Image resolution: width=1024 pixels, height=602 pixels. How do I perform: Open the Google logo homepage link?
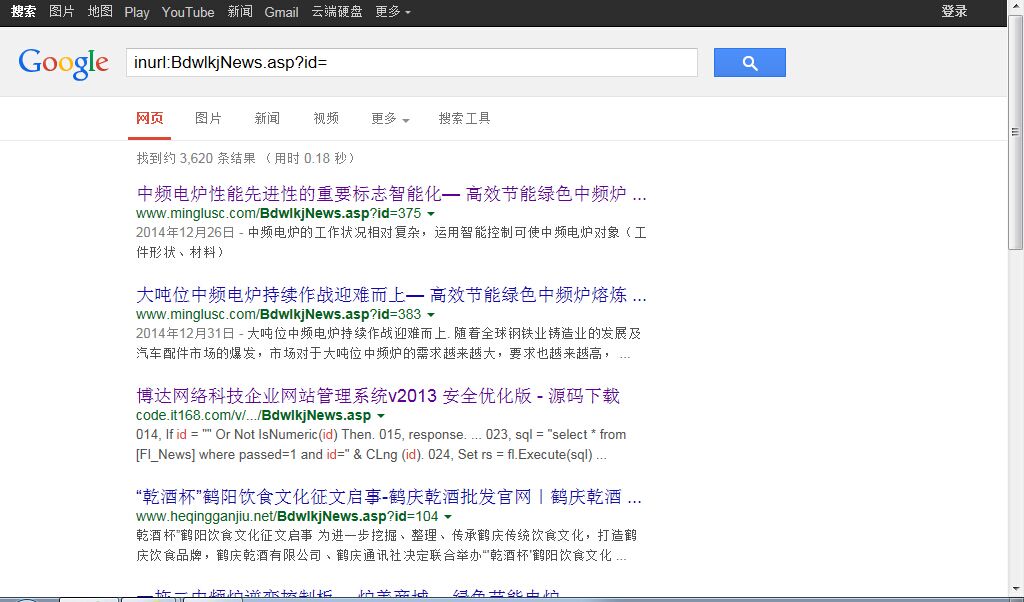click(x=63, y=63)
